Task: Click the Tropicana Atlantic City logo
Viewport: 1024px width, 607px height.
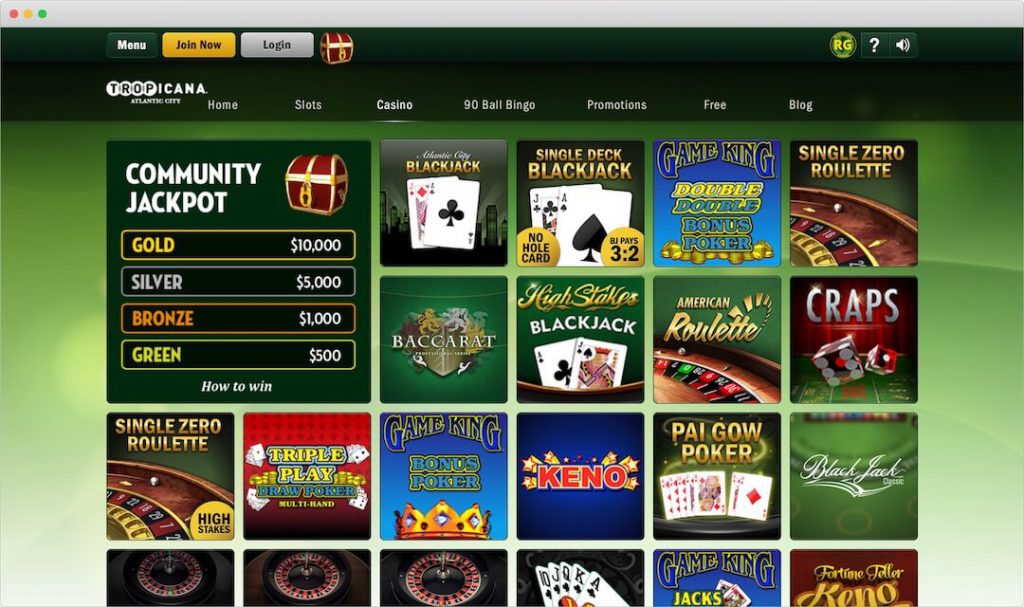Action: pyautogui.click(x=157, y=91)
